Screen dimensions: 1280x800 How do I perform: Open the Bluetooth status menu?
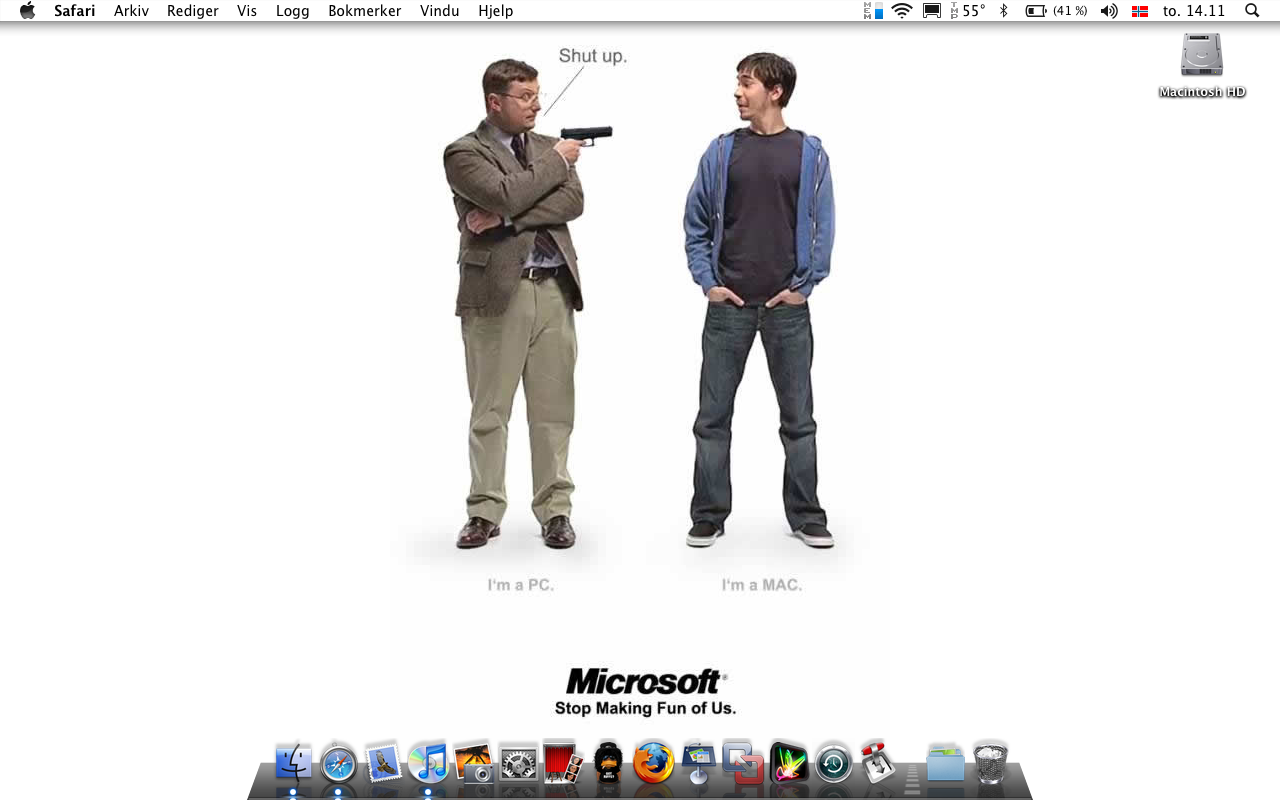1004,11
